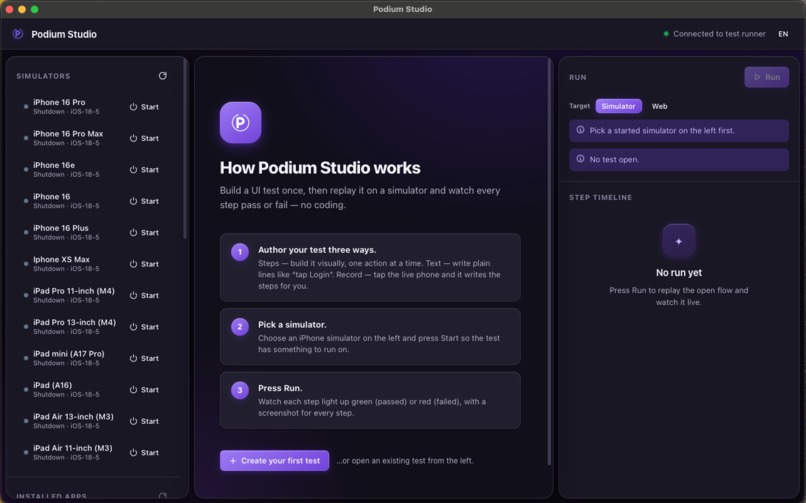Start the iPhone 16 Pro simulator
Viewport: 806px width, 503px height.
coord(144,107)
